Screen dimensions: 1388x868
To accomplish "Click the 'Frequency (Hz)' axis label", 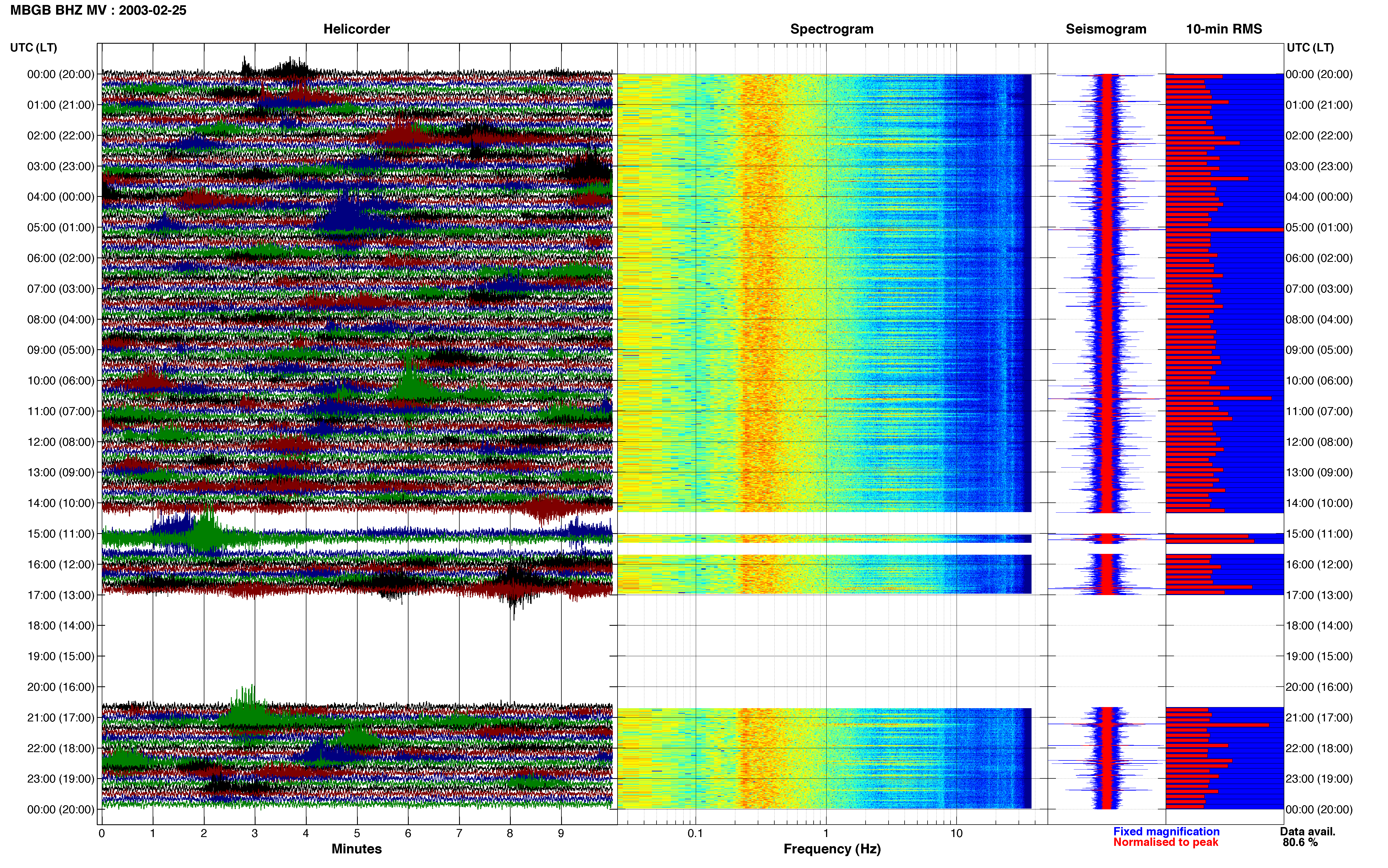I will (832, 849).
